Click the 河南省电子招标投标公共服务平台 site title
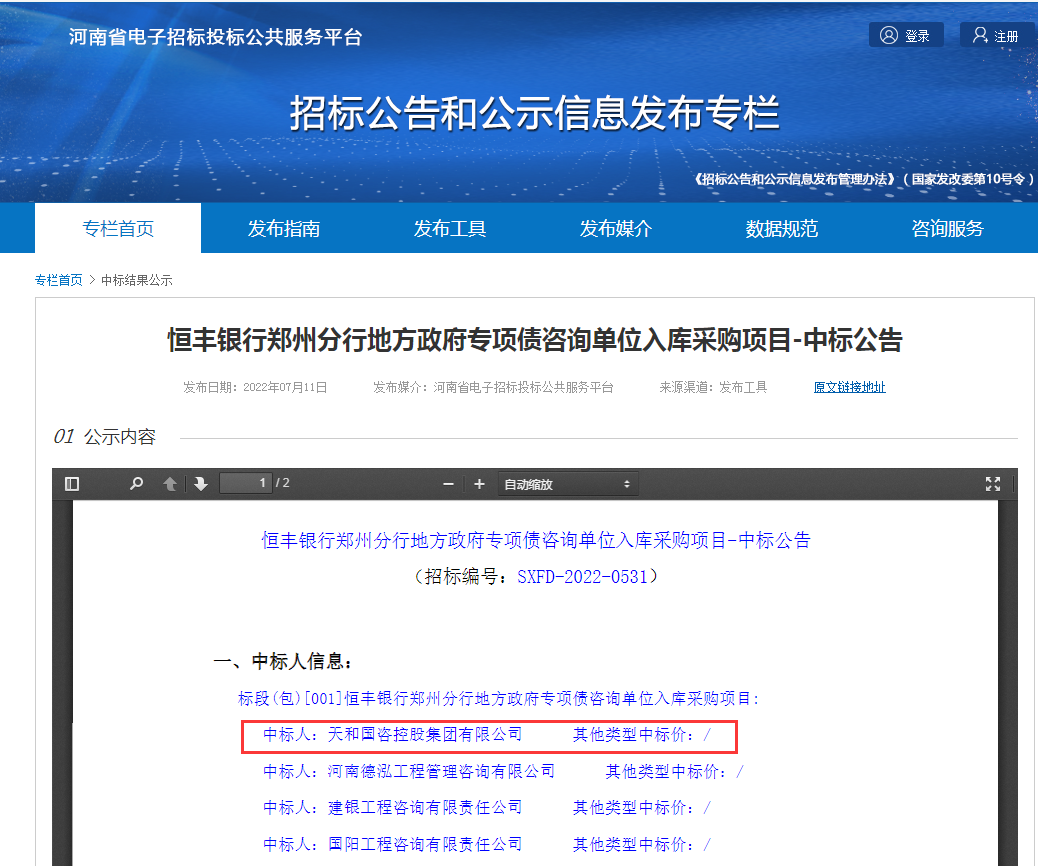 click(215, 37)
